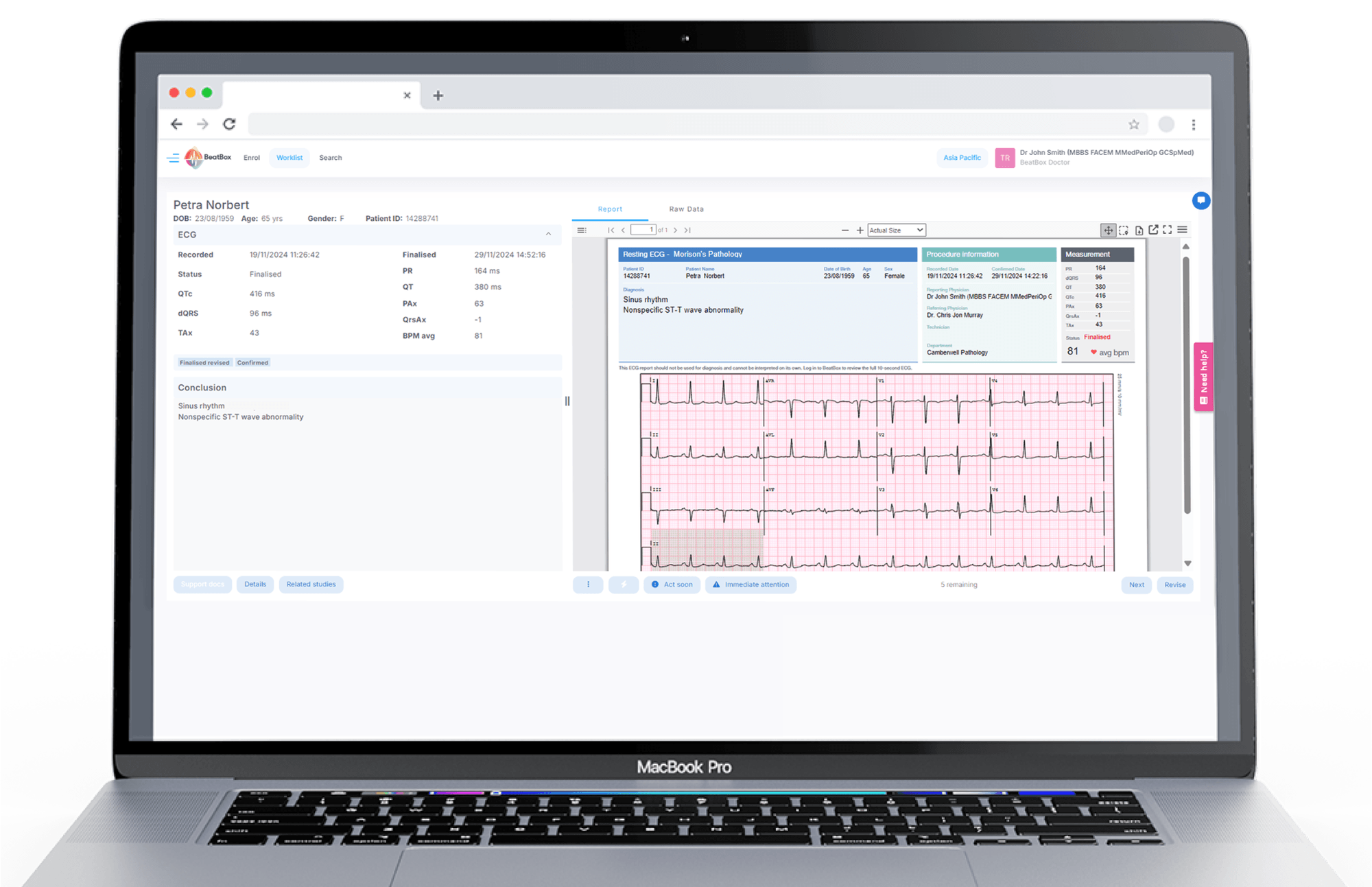Screen dimensions: 1372x887
Task: Open Search in top navigation
Action: tap(331, 158)
